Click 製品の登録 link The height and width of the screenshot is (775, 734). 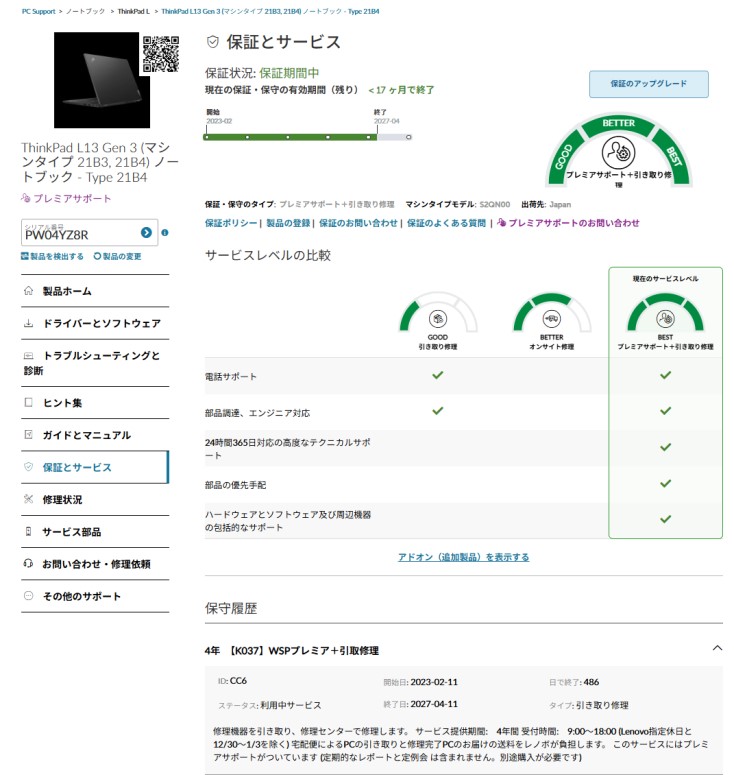click(288, 223)
